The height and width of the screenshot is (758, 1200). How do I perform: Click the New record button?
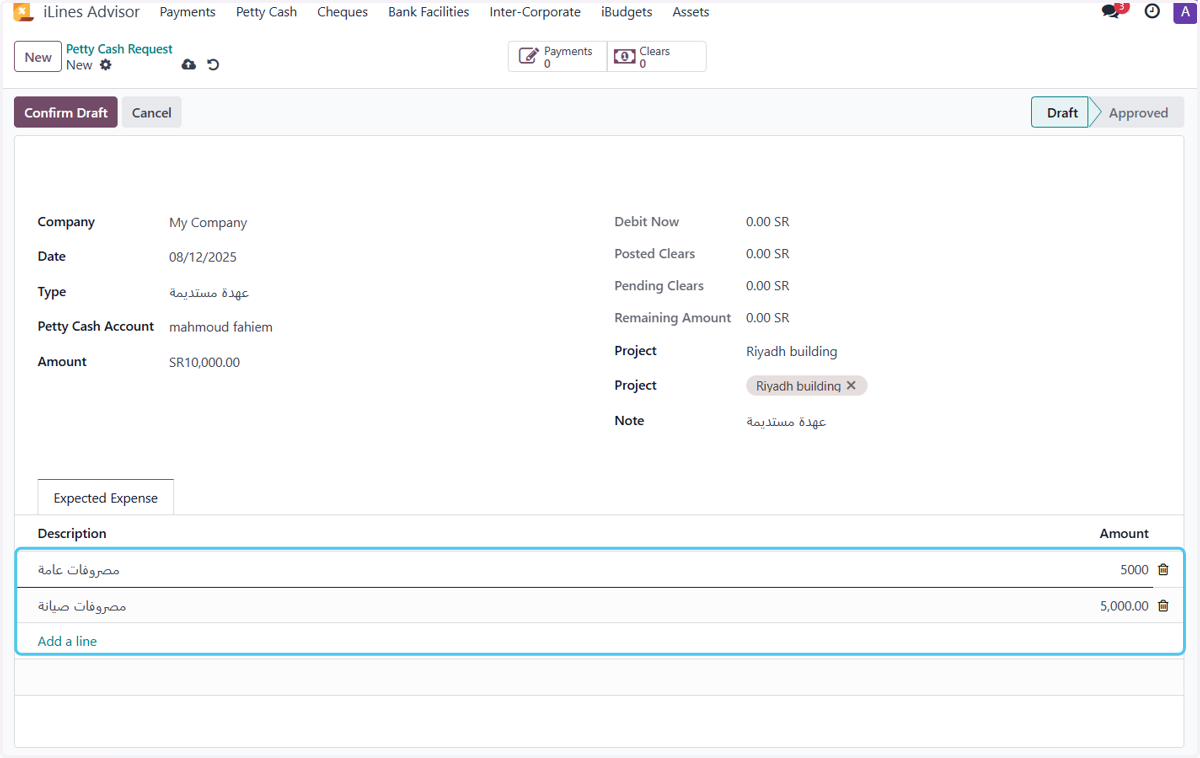pyautogui.click(x=38, y=57)
